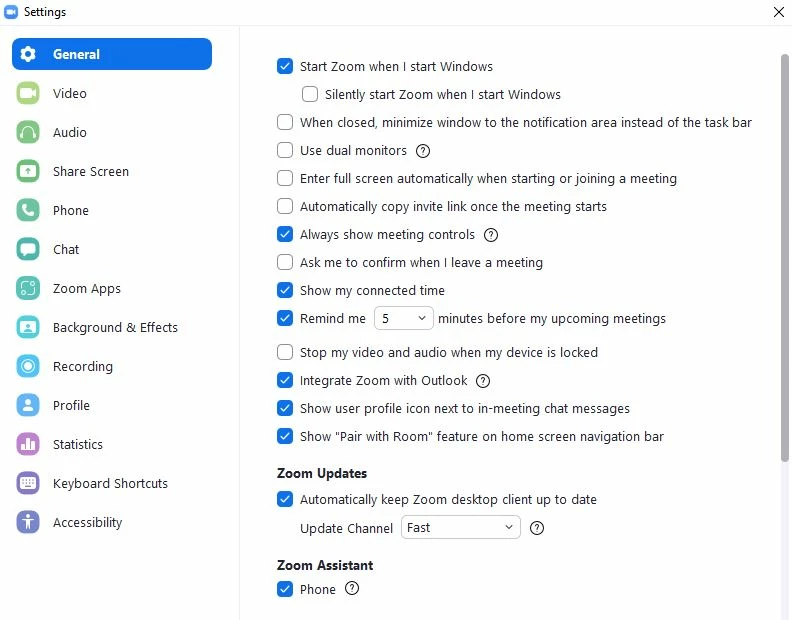Click the Recording circle sidebar icon
This screenshot has height=620, width=792.
(28, 366)
